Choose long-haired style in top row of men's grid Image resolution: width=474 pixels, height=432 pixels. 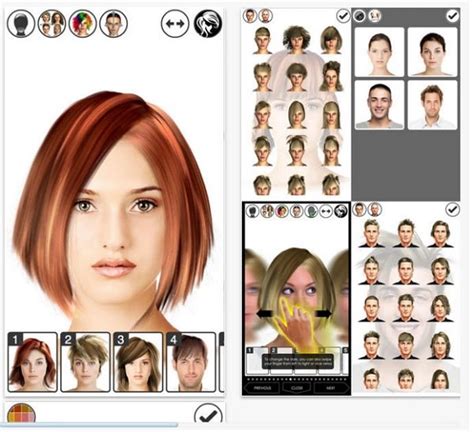pyautogui.click(x=441, y=234)
